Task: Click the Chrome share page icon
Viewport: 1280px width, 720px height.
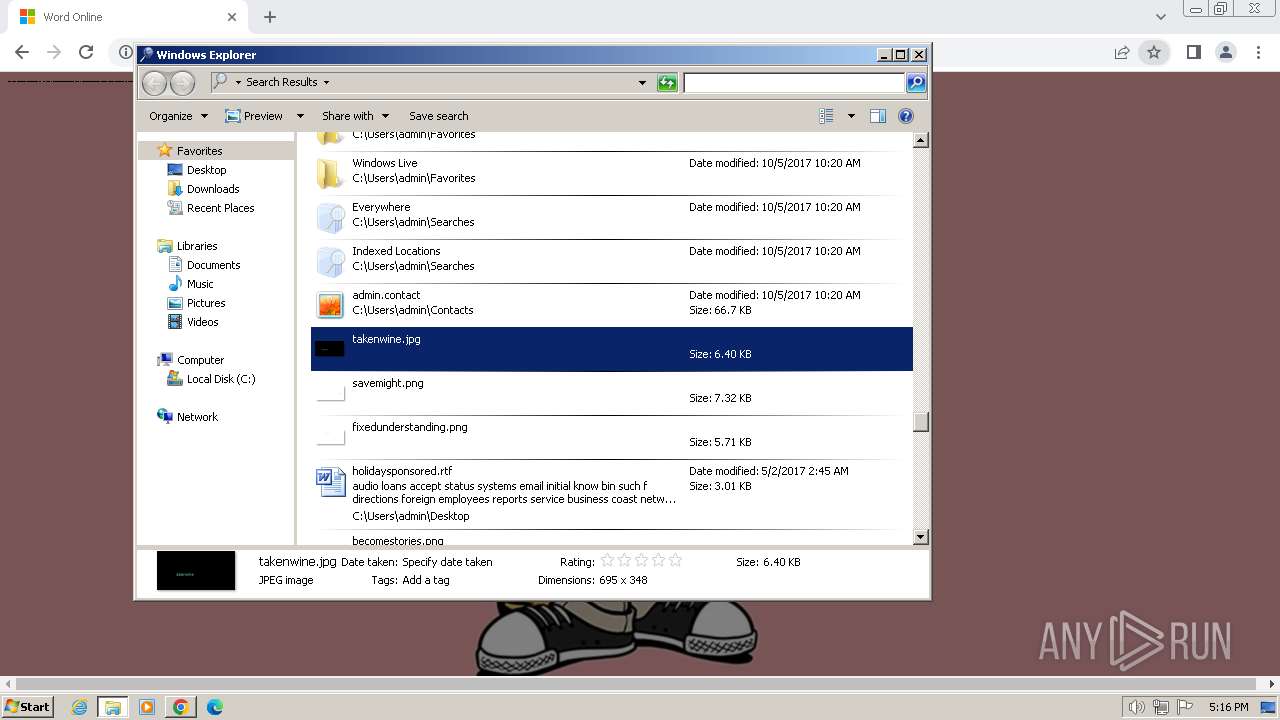Action: coord(1122,52)
